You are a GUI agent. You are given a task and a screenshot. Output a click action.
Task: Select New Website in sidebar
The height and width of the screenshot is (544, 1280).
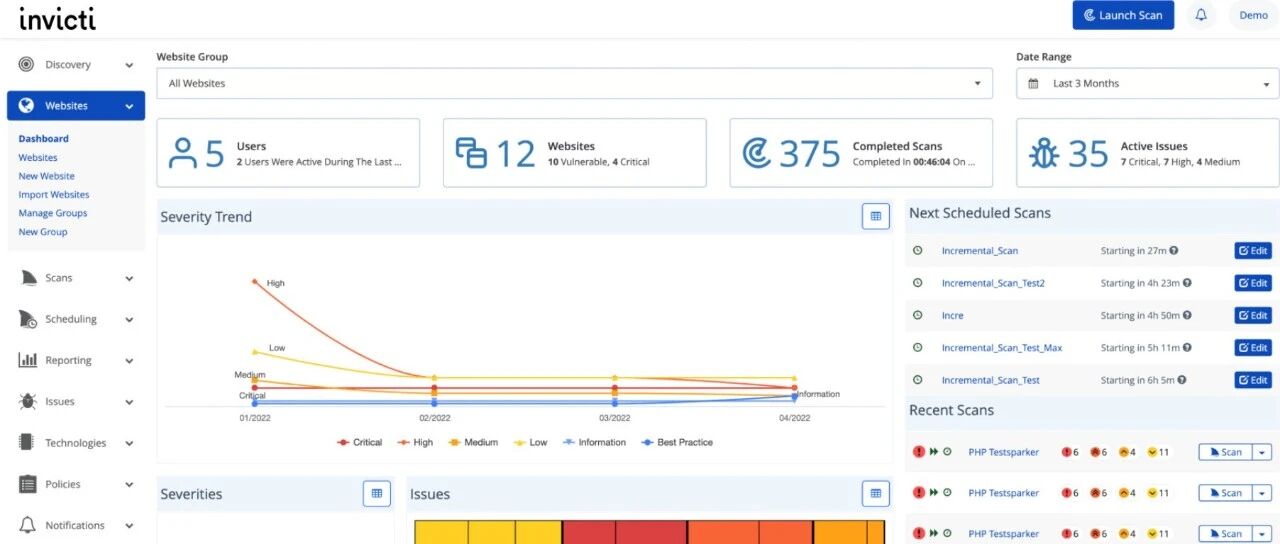pyautogui.click(x=46, y=176)
